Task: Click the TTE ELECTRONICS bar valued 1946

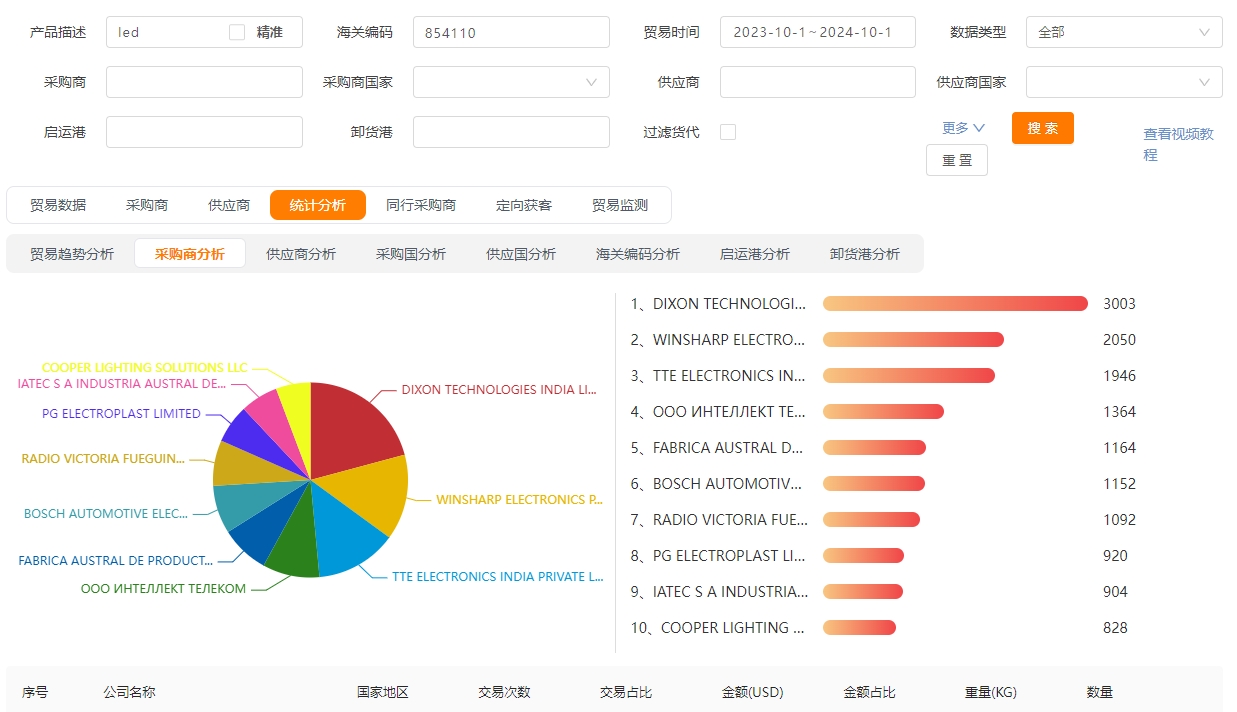Action: tap(909, 376)
